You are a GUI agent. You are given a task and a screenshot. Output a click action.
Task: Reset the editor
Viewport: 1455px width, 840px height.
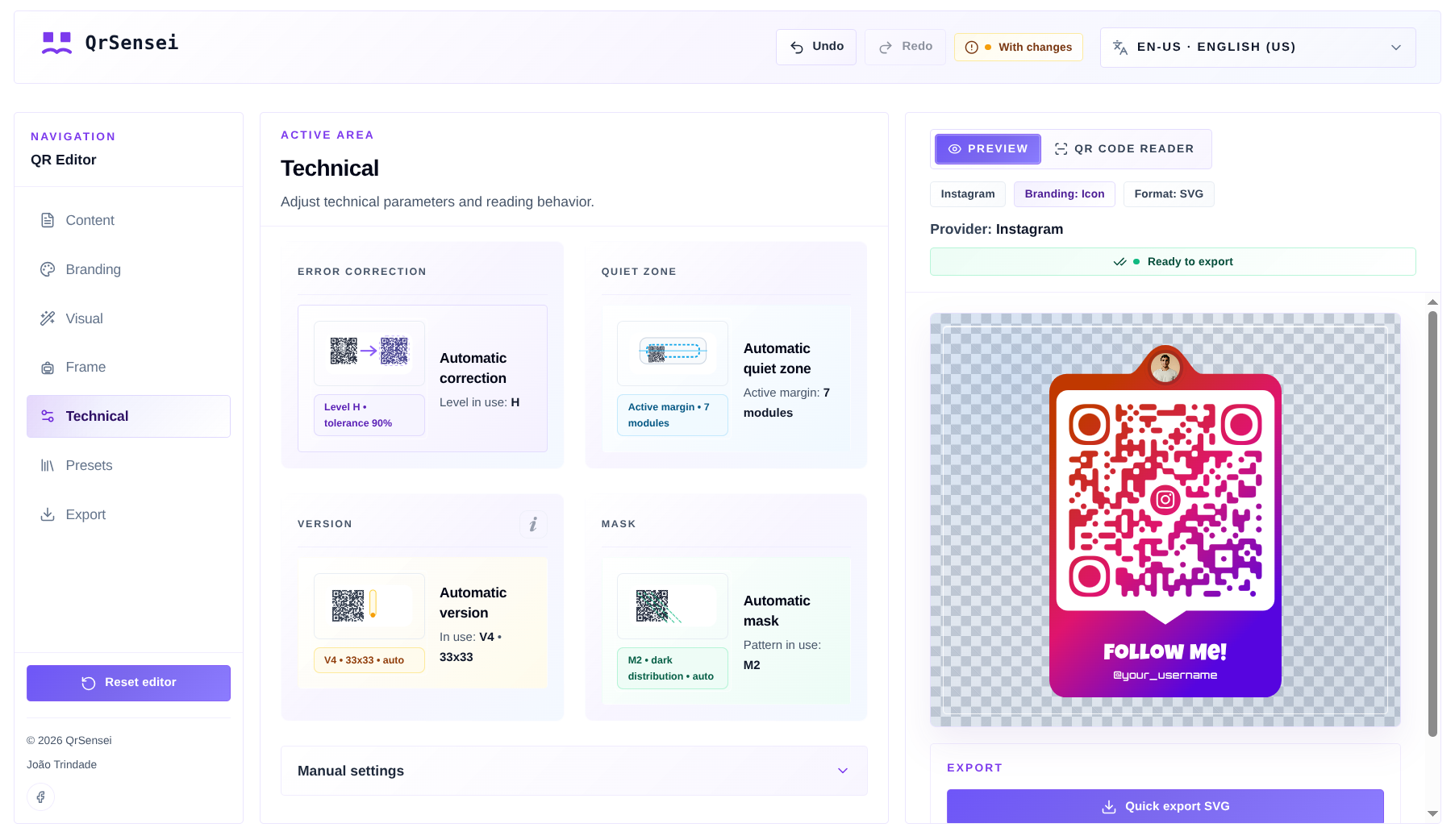coord(128,683)
